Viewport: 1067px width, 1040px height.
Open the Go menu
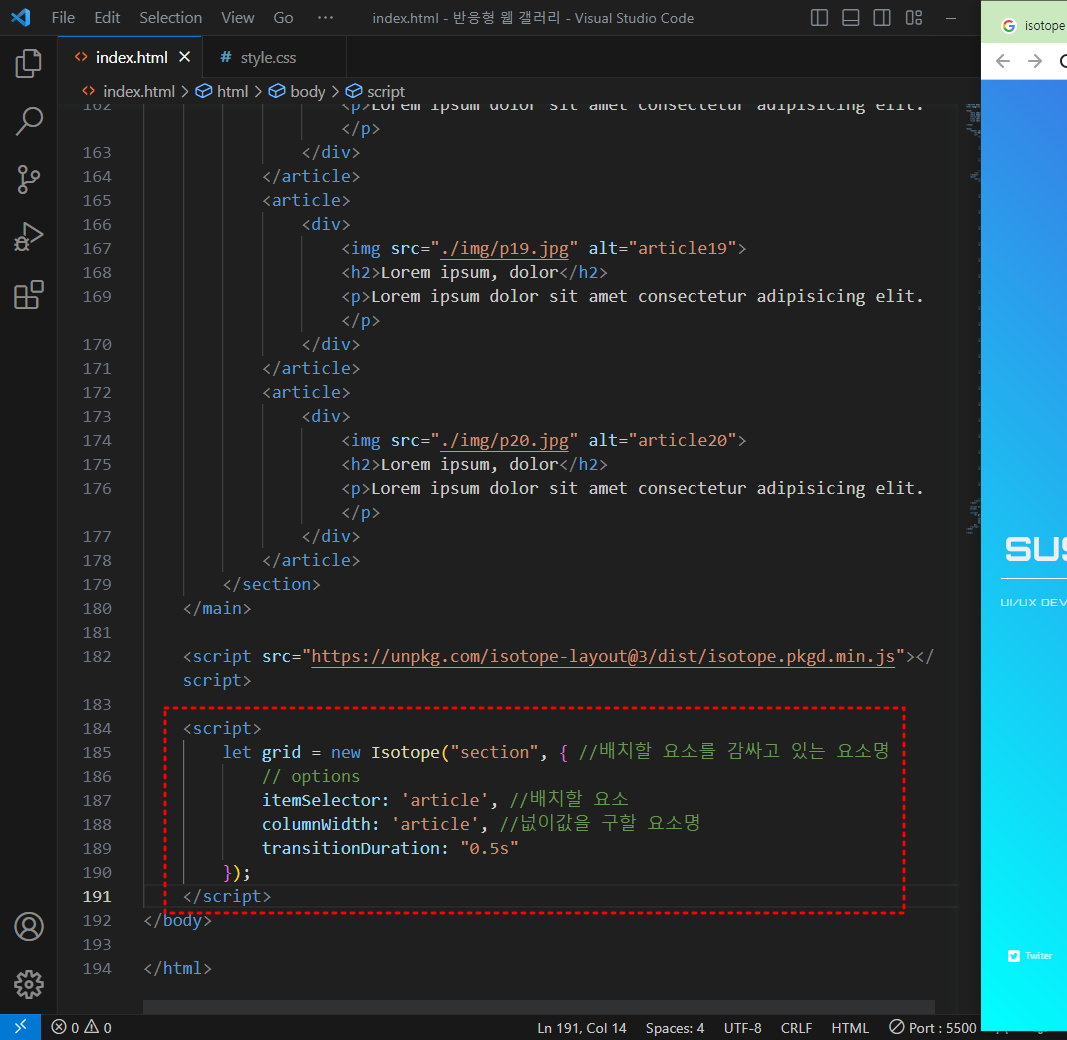click(x=283, y=18)
